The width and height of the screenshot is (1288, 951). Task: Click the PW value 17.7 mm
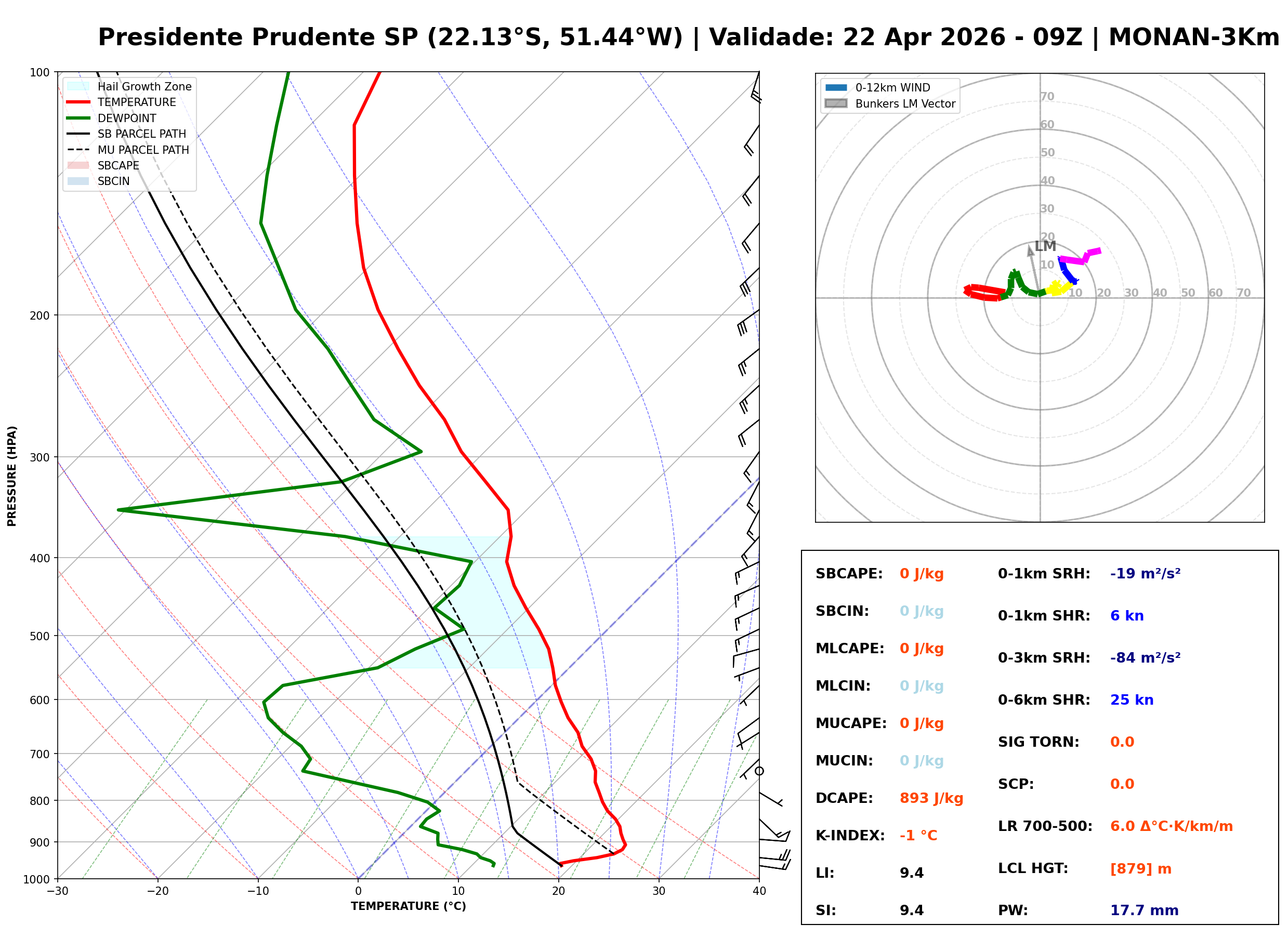point(1145,910)
